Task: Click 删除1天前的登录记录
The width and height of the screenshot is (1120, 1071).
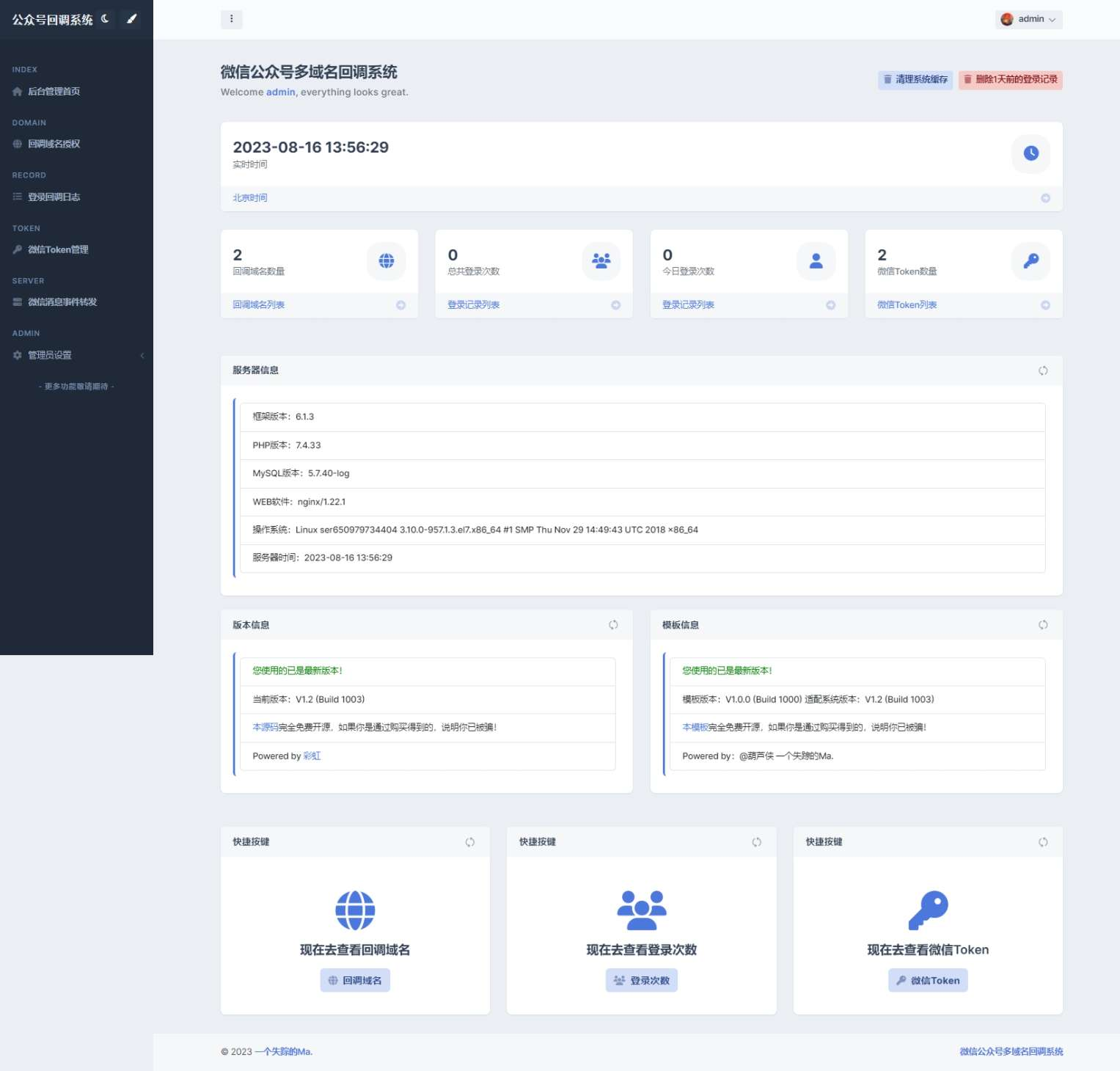Action: (1010, 80)
